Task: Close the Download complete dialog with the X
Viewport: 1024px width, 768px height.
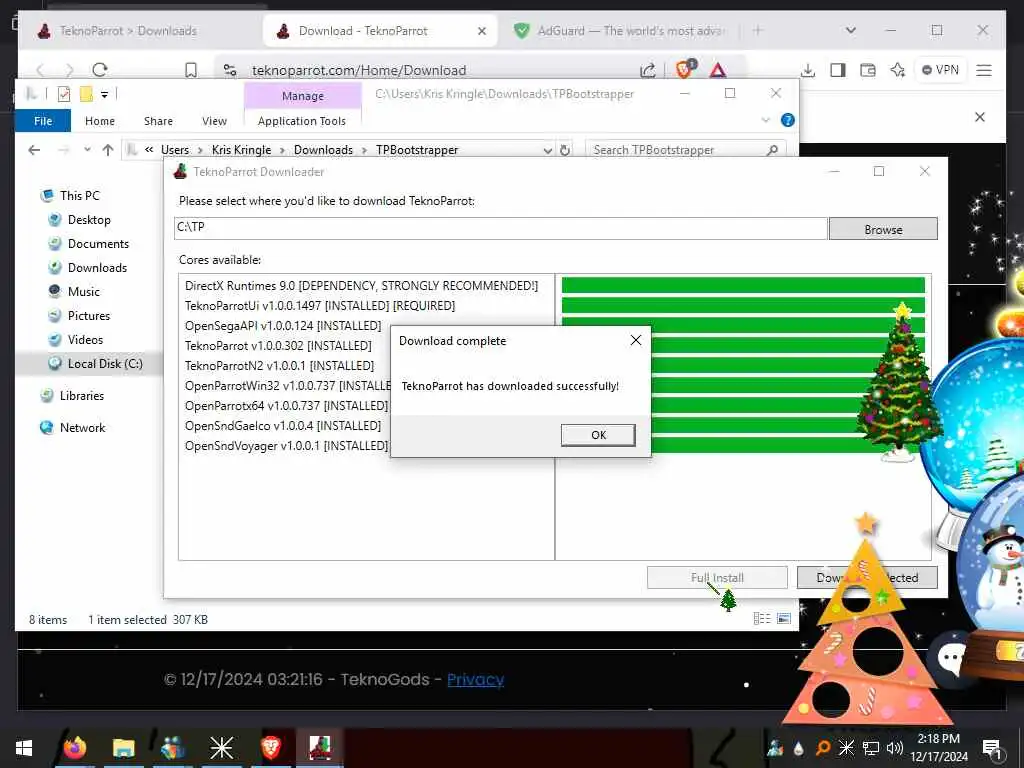Action: tap(635, 340)
